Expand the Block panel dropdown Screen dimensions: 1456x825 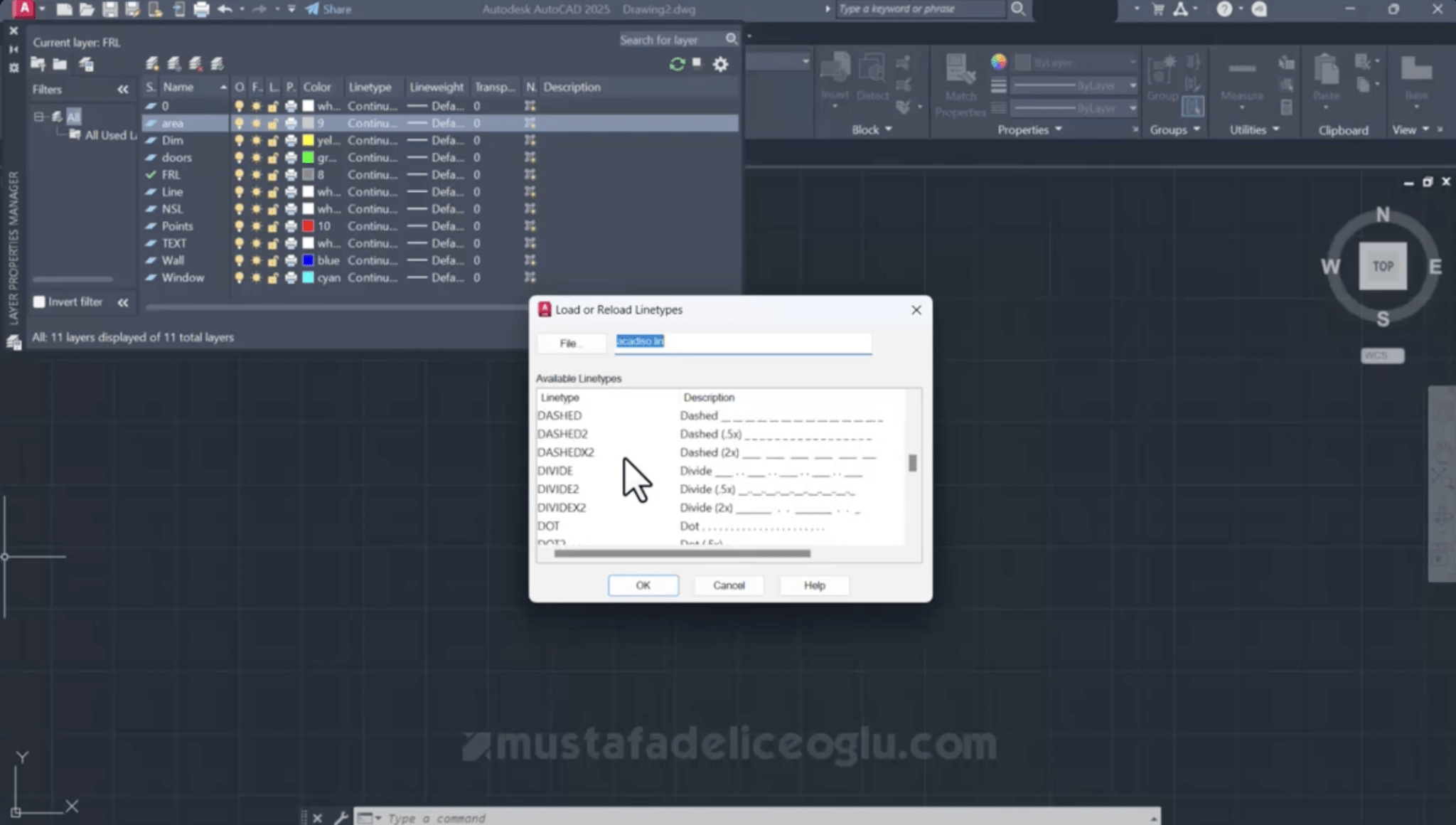872,129
